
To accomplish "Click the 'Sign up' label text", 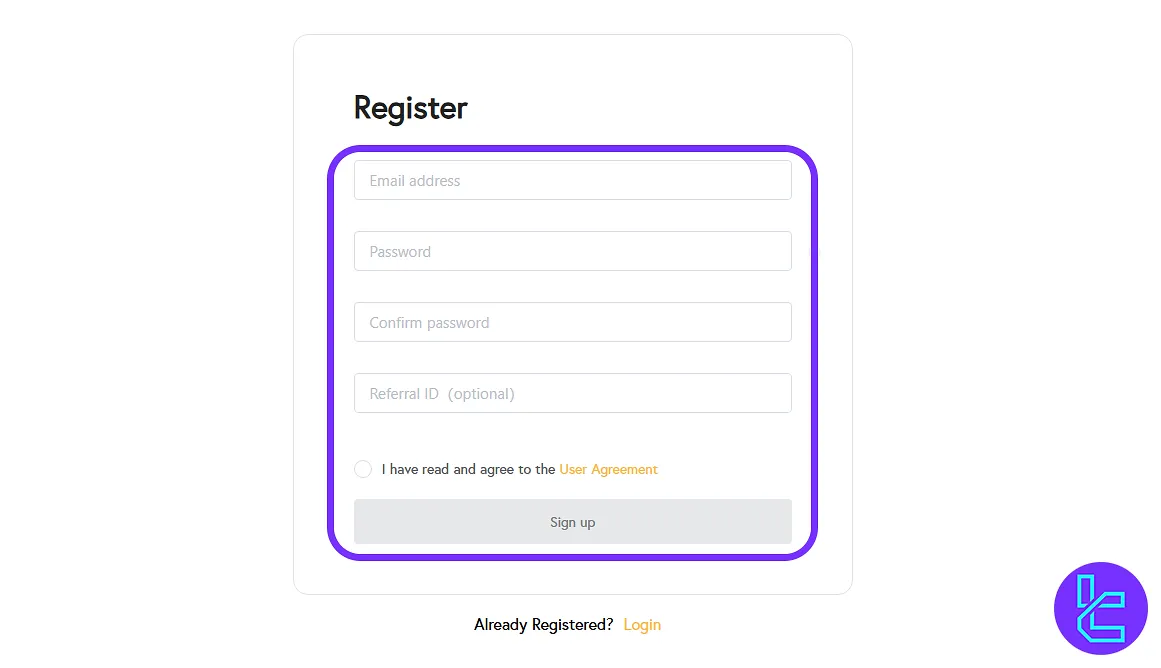I will [x=572, y=522].
